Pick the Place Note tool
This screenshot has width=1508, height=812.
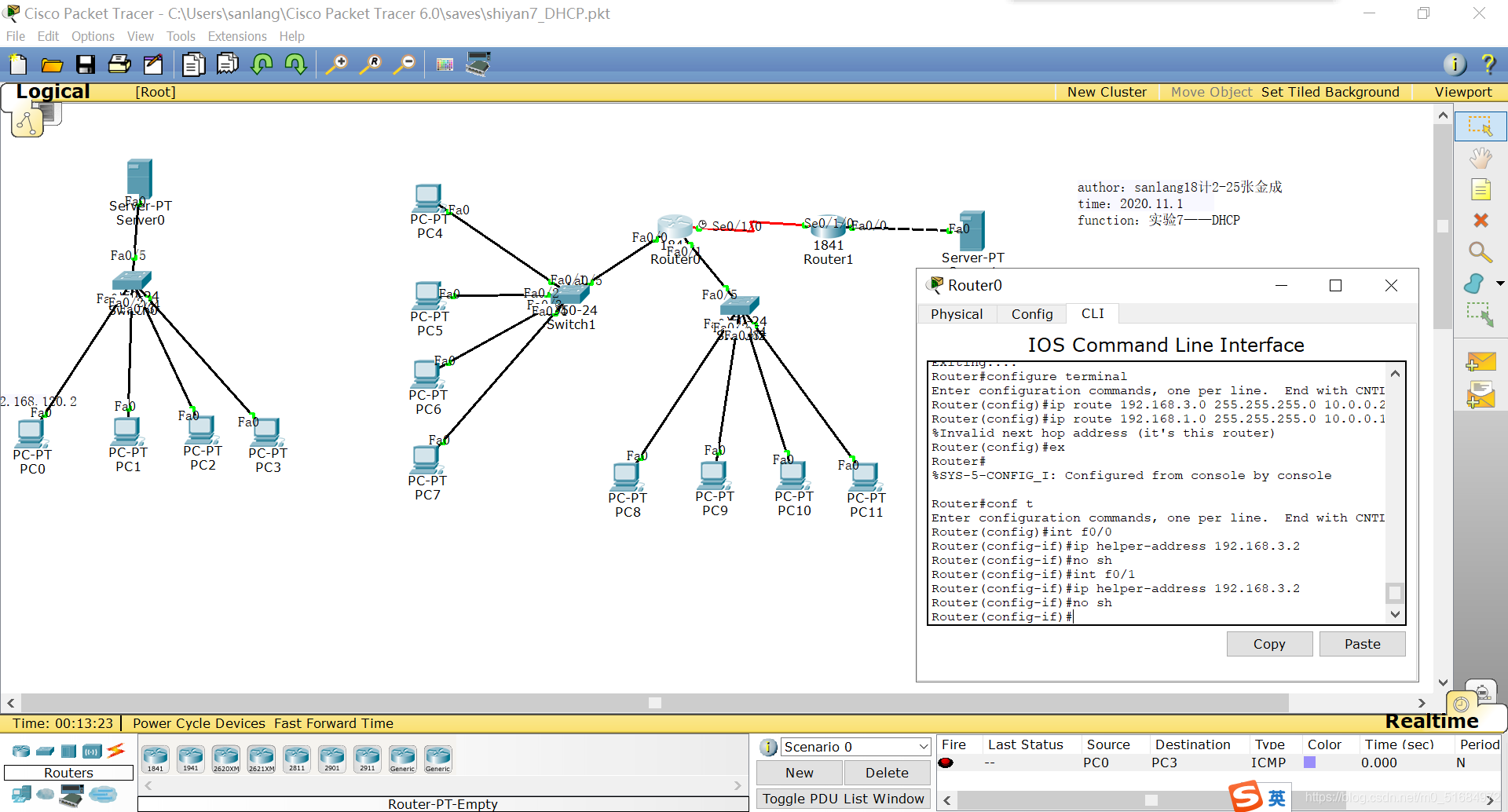[1481, 190]
